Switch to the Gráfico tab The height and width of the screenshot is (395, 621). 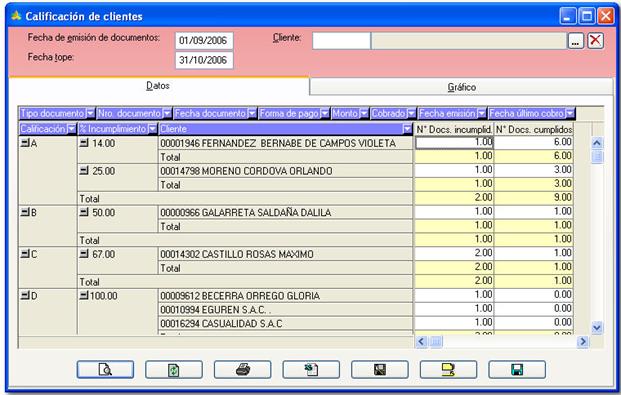(461, 87)
